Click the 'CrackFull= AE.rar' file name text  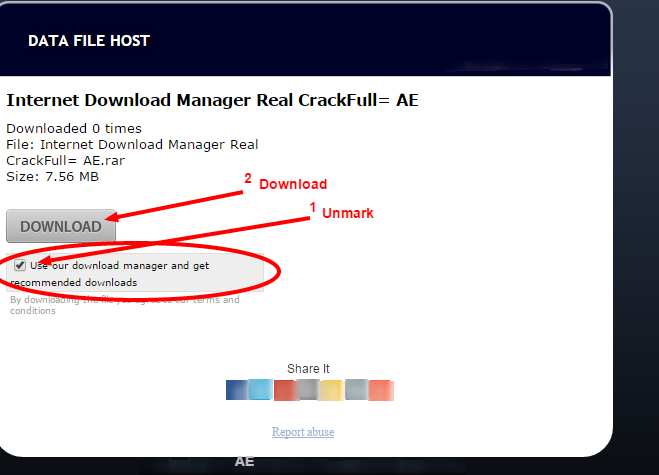point(66,161)
